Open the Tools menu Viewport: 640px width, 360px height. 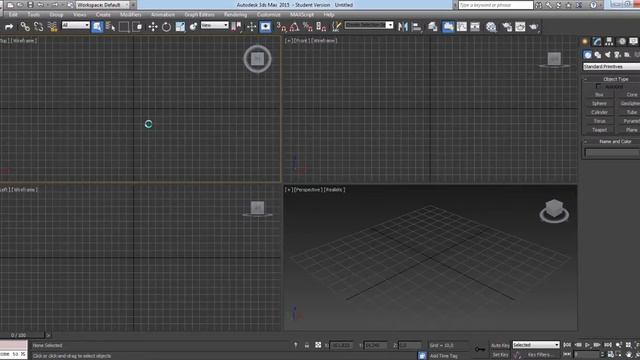coord(33,15)
